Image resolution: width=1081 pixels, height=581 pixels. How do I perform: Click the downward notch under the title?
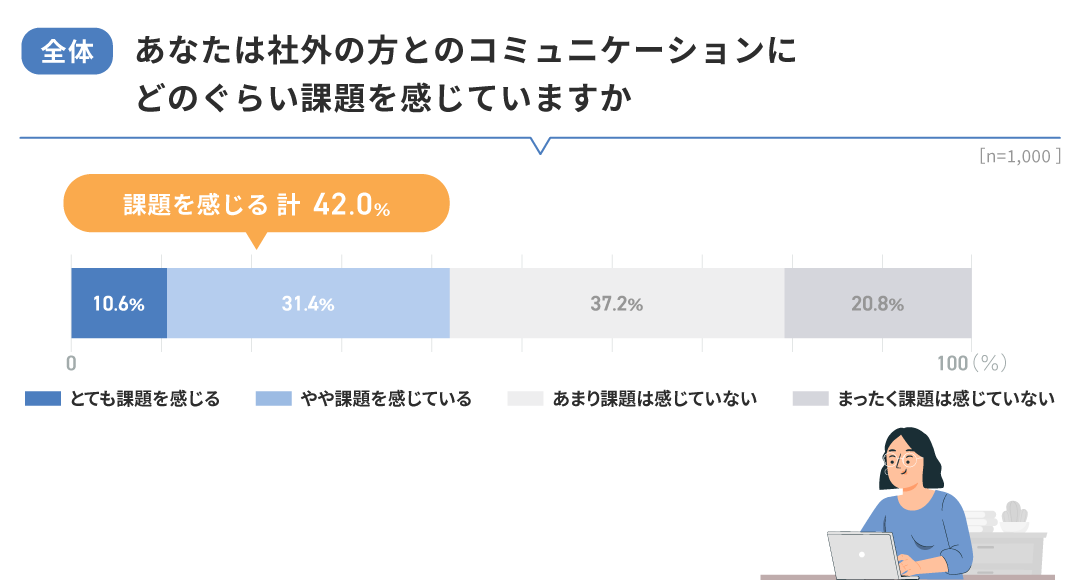click(541, 145)
